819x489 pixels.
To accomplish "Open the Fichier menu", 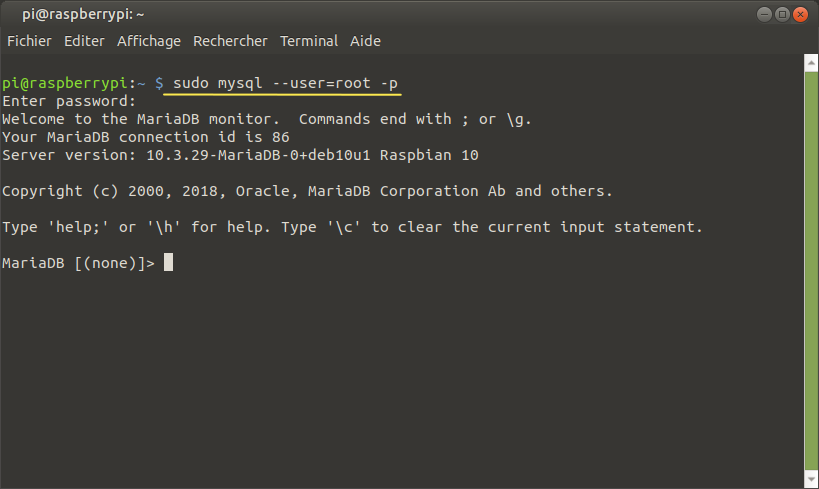I will click(x=29, y=41).
